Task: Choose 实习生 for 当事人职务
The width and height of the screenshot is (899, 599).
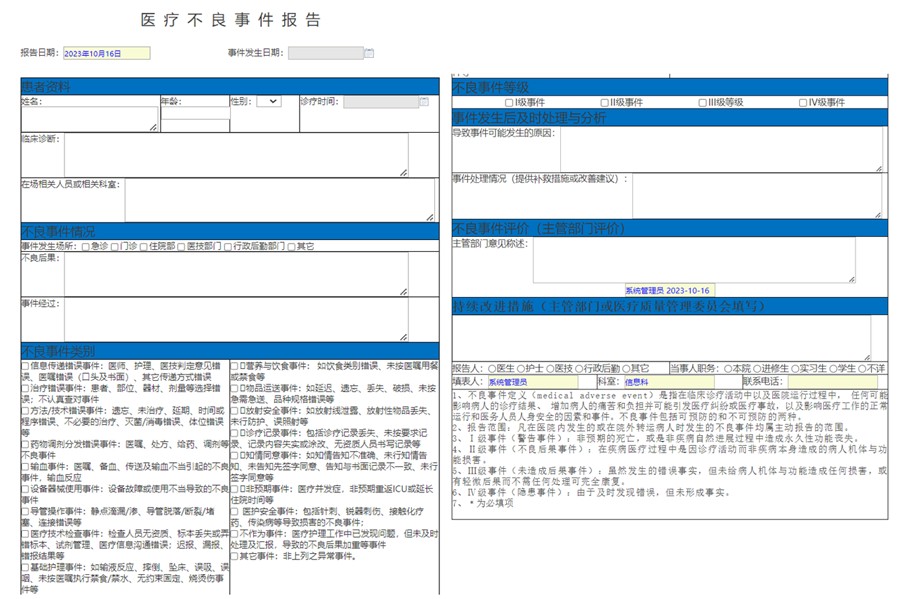Action: point(795,369)
